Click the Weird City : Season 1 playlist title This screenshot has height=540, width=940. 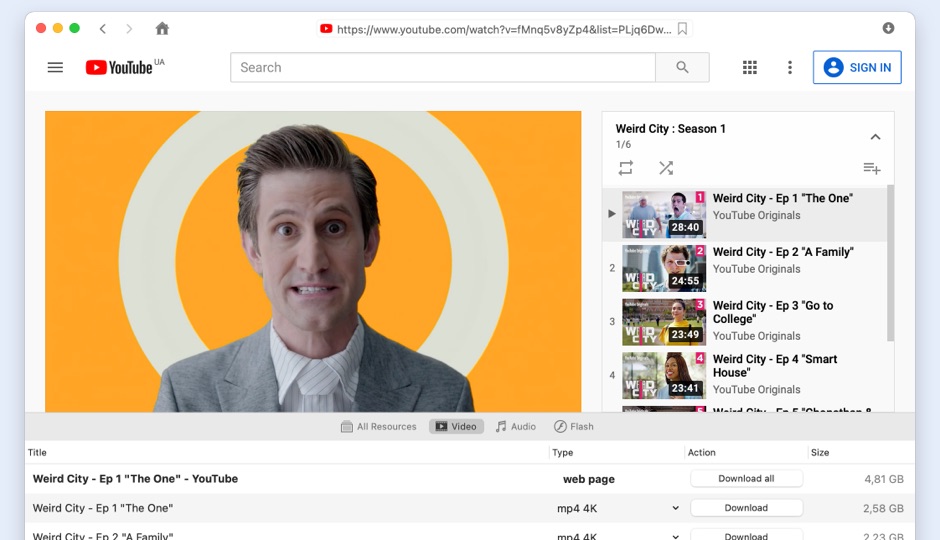670,129
